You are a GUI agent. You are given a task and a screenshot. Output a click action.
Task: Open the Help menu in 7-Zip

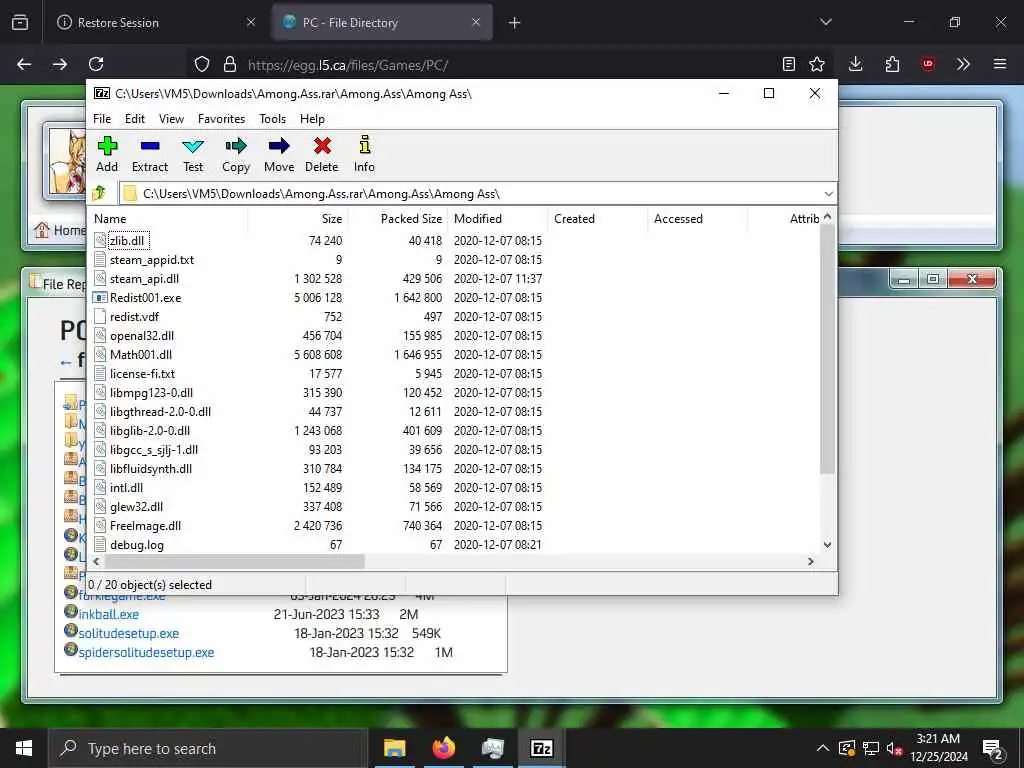(312, 119)
